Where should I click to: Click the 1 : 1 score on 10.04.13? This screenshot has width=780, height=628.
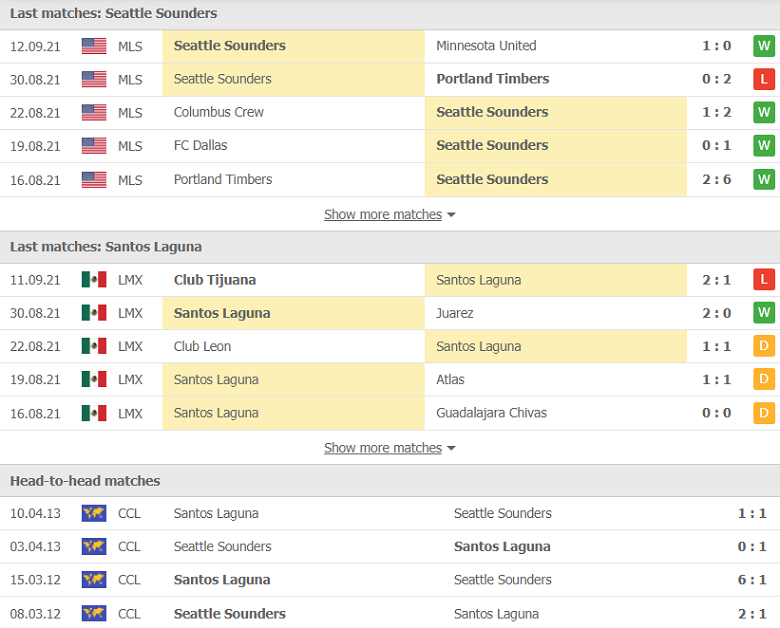752,513
